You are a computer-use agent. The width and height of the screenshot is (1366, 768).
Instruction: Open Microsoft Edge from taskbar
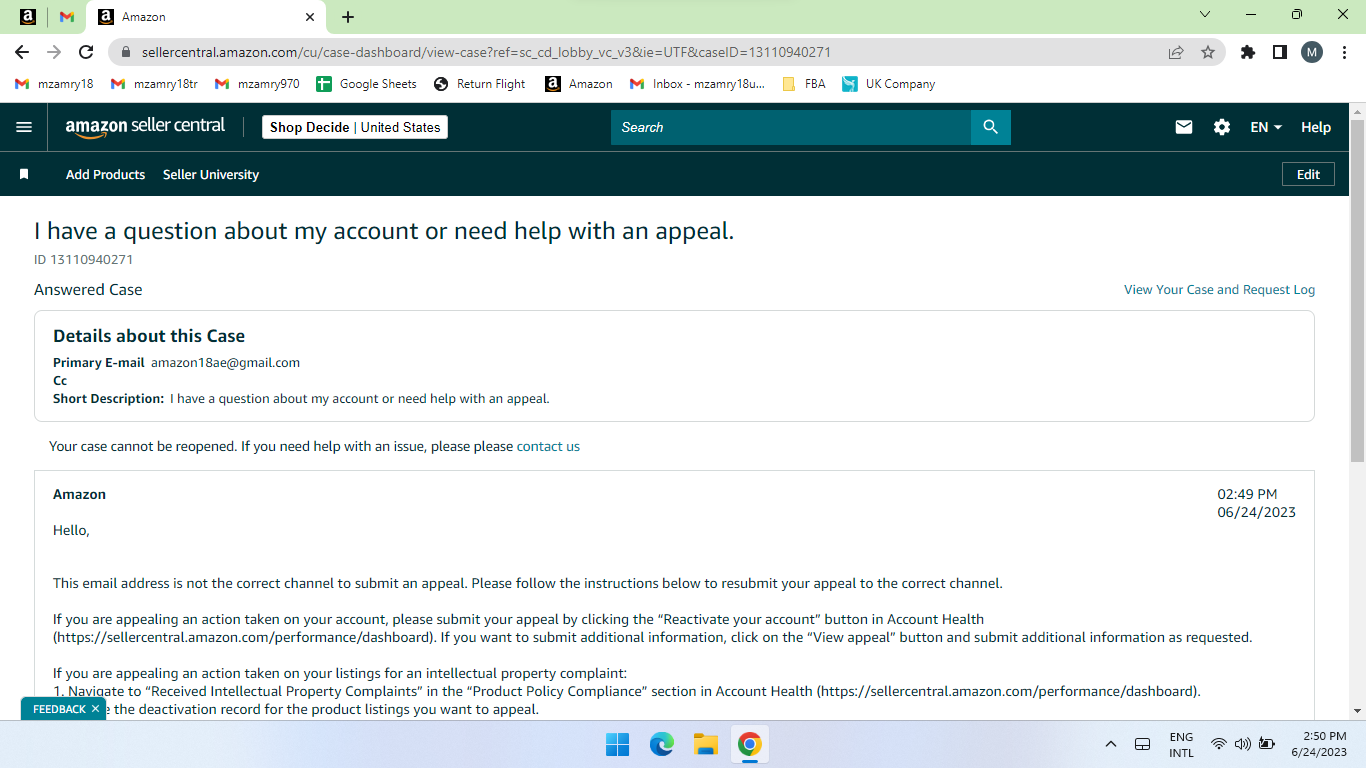point(662,744)
